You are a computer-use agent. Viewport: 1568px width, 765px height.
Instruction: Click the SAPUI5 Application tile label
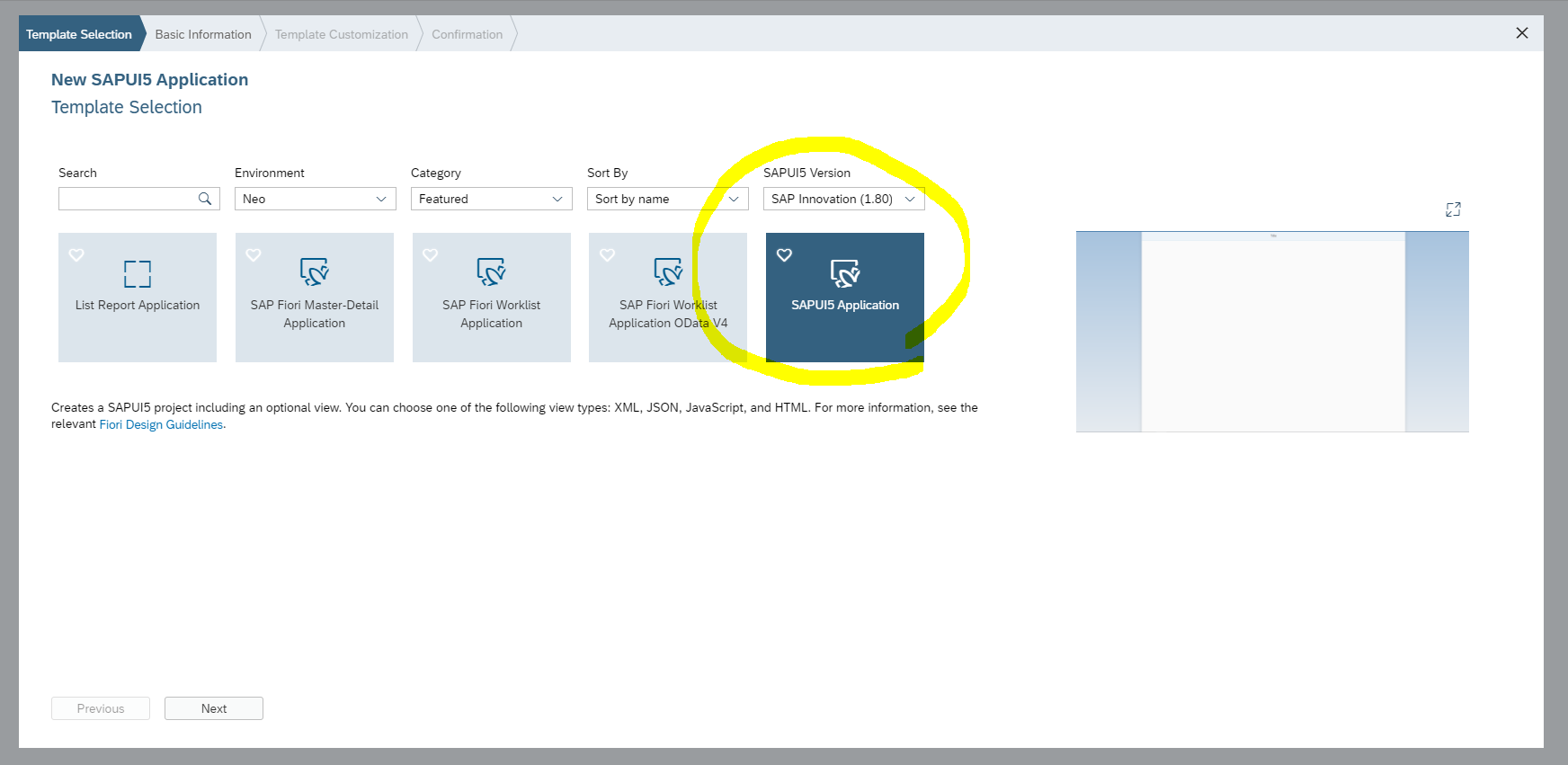point(845,306)
